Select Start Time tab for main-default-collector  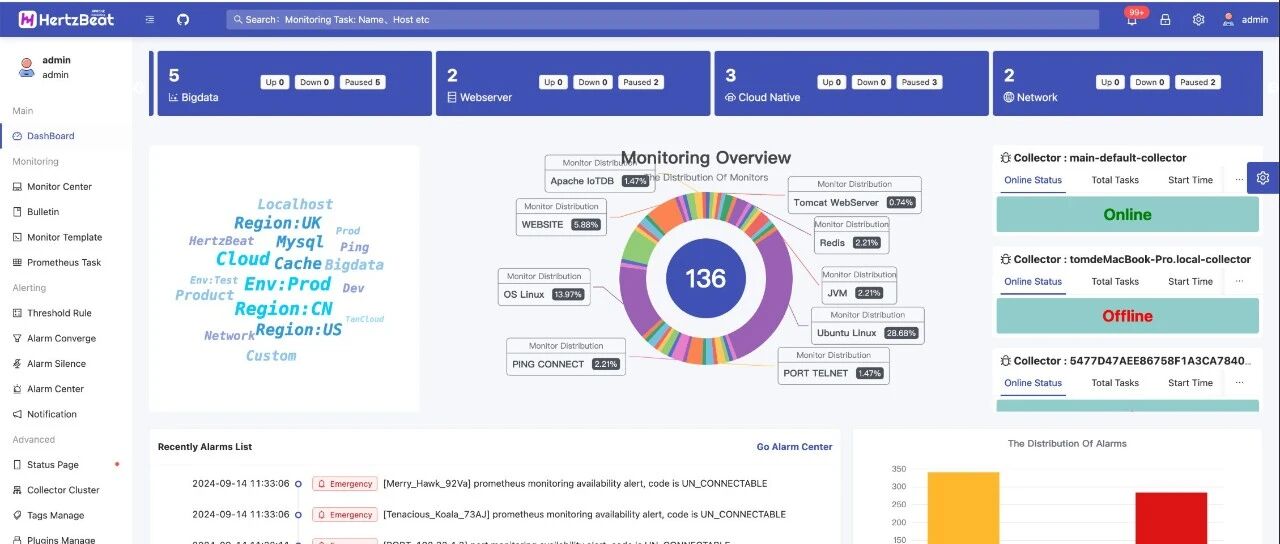point(1190,180)
